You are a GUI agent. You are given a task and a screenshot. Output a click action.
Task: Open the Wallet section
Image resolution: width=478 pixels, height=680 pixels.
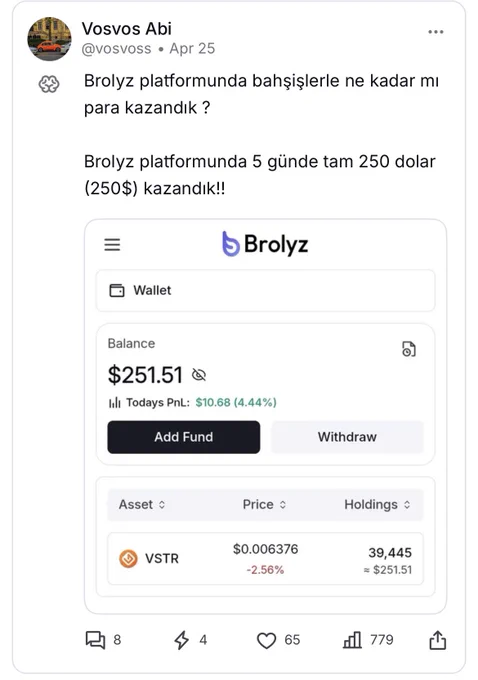tap(265, 290)
